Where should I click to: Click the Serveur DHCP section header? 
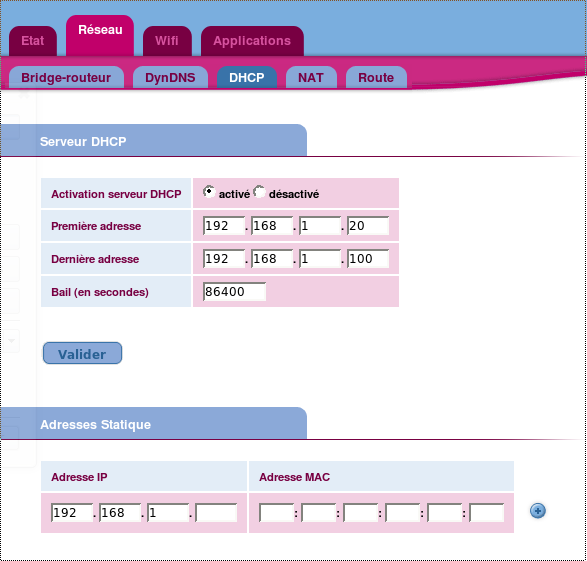click(153, 140)
